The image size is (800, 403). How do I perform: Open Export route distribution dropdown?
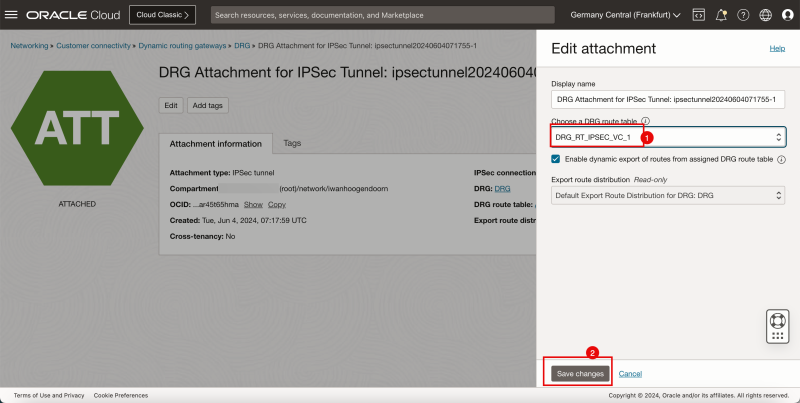(668, 195)
